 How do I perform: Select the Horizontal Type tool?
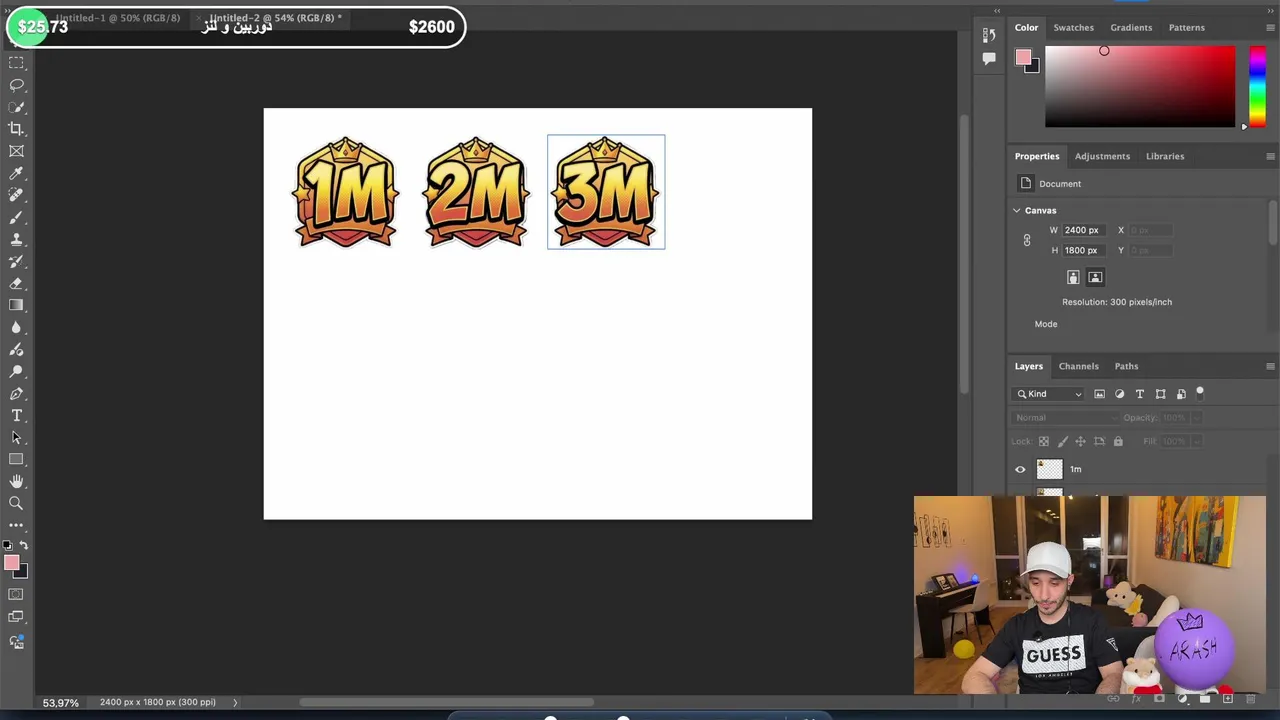point(16,415)
